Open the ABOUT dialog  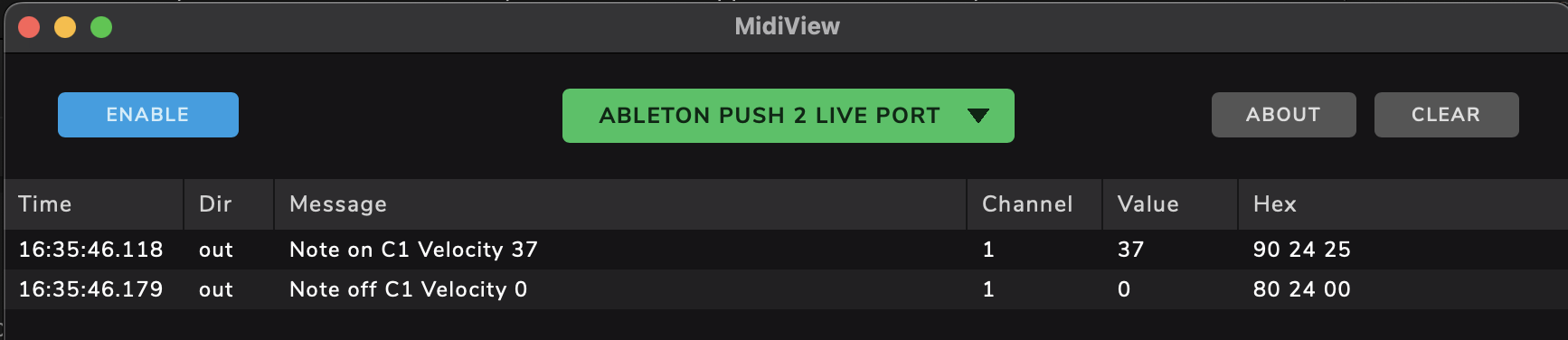[x=1284, y=115]
